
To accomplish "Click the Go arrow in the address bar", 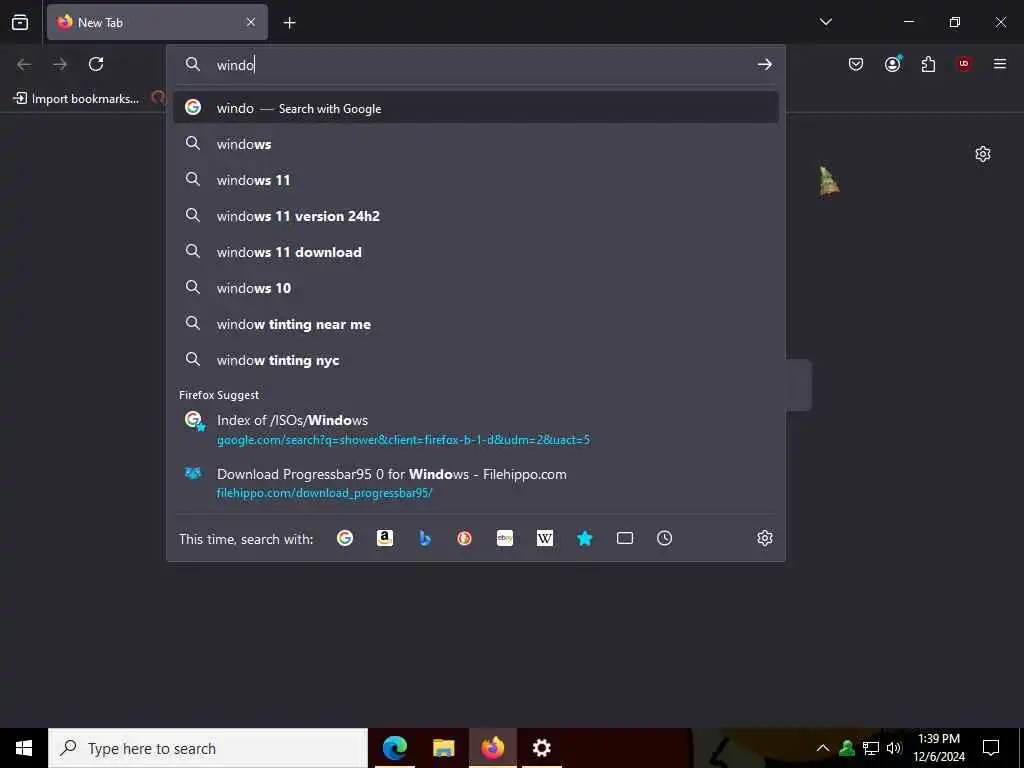I will [x=765, y=64].
